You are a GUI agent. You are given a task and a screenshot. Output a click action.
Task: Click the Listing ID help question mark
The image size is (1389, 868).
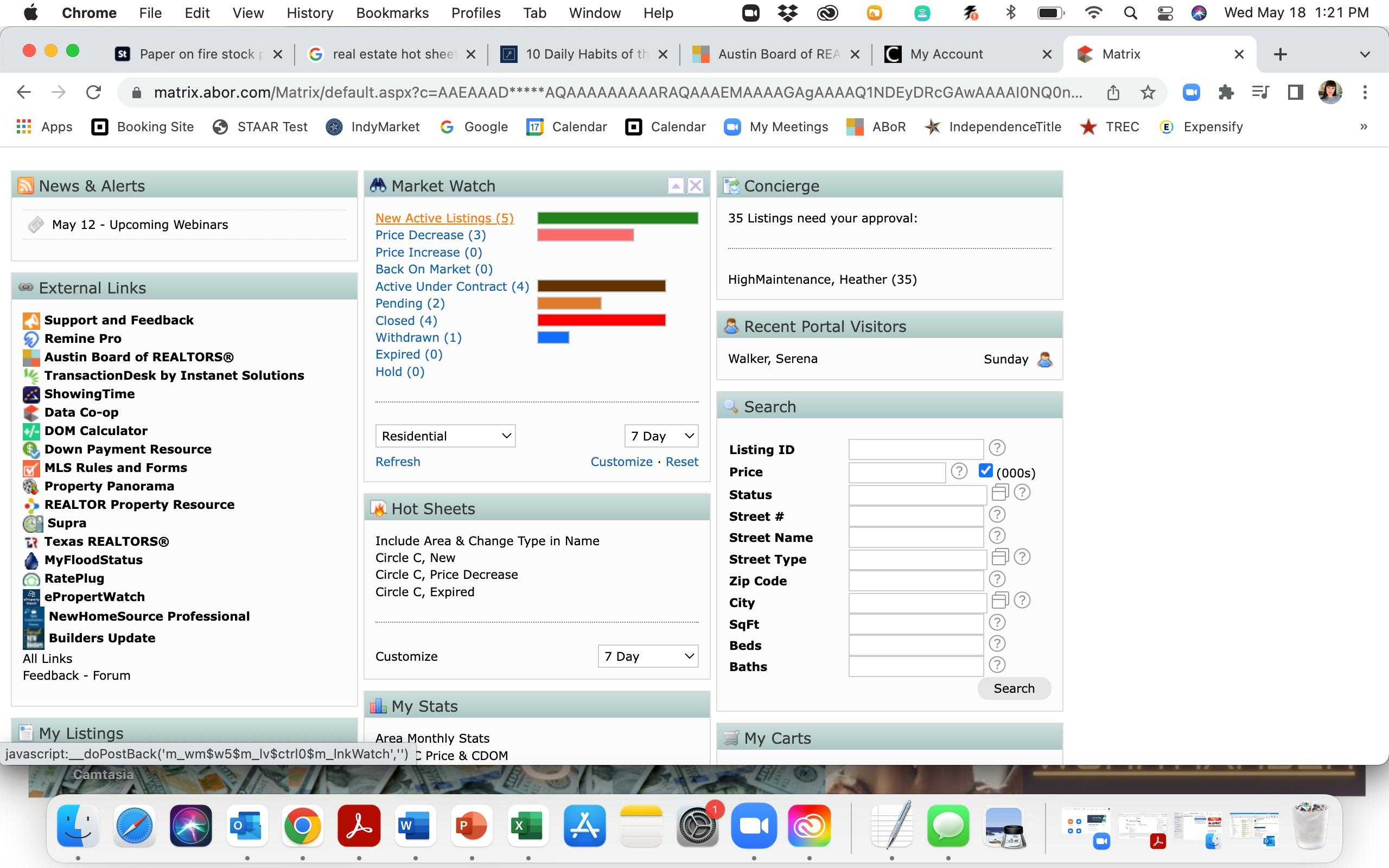(997, 448)
